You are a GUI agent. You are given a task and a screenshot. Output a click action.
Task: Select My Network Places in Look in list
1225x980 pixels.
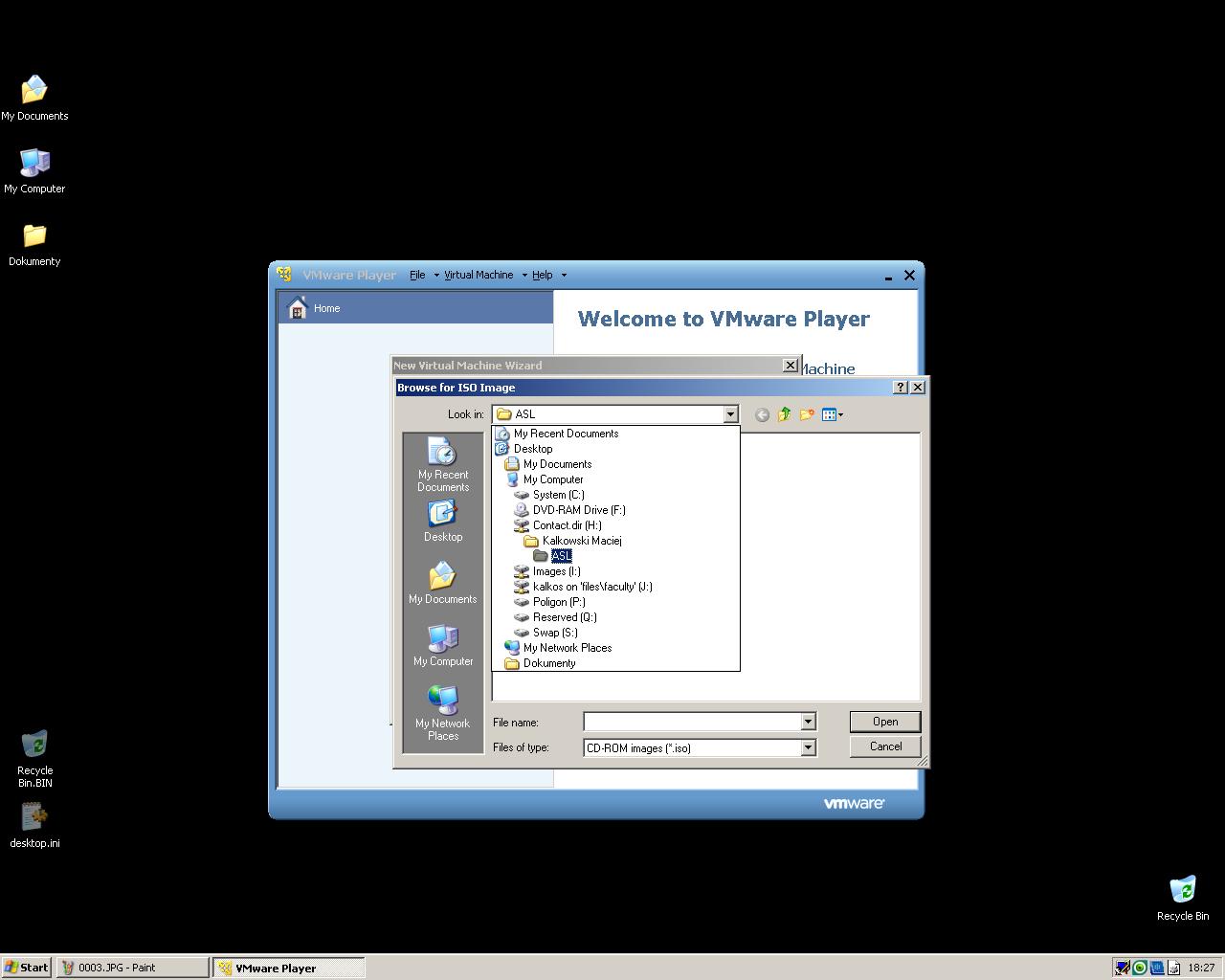(x=615, y=648)
